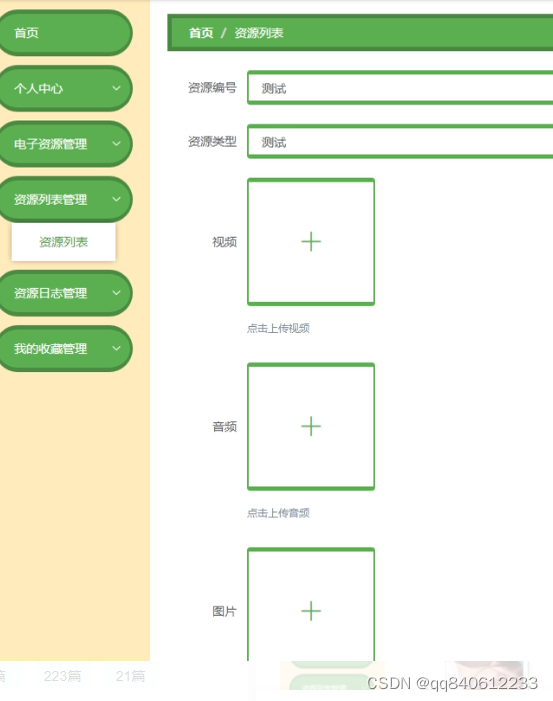Image resolution: width=553 pixels, height=701 pixels.
Task: Click the 音频 upload plus icon
Action: pos(311,426)
